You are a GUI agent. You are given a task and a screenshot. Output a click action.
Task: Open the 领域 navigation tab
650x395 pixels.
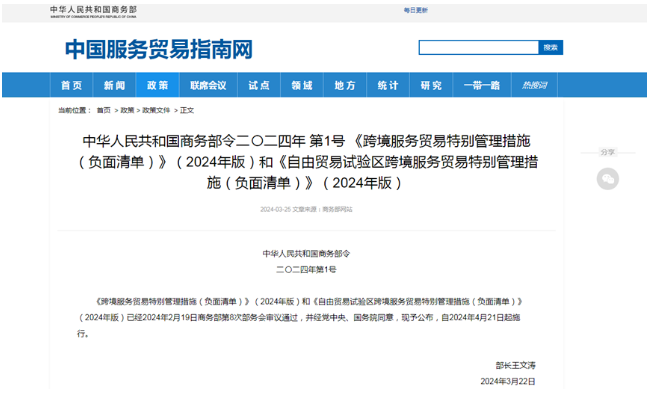coord(302,85)
